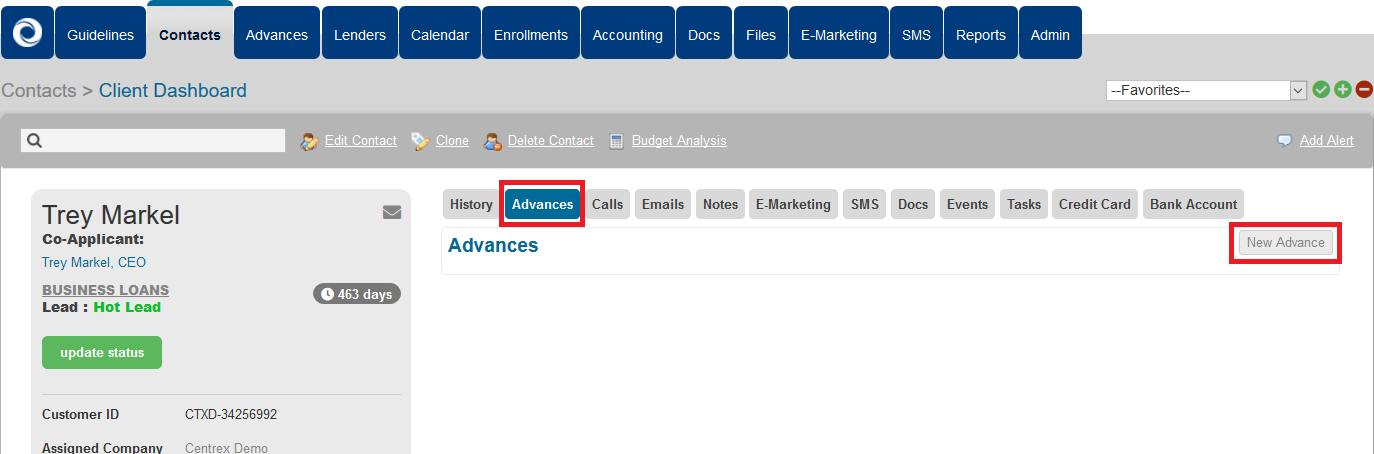
Task: Click the Add Alert link
Action: 1327,141
